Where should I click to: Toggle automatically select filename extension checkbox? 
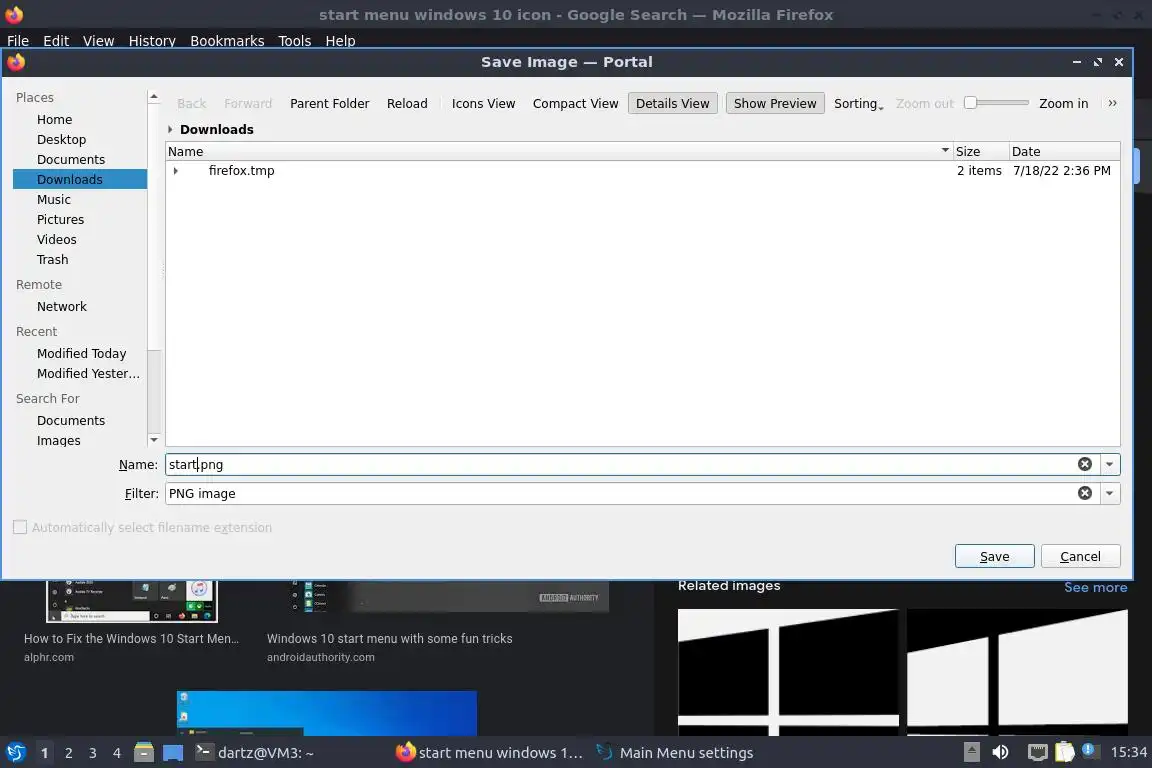coord(20,527)
